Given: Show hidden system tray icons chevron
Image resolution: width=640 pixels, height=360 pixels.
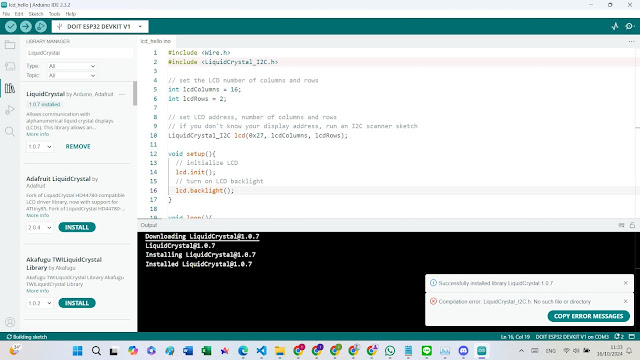Looking at the screenshot, I should point(521,351).
